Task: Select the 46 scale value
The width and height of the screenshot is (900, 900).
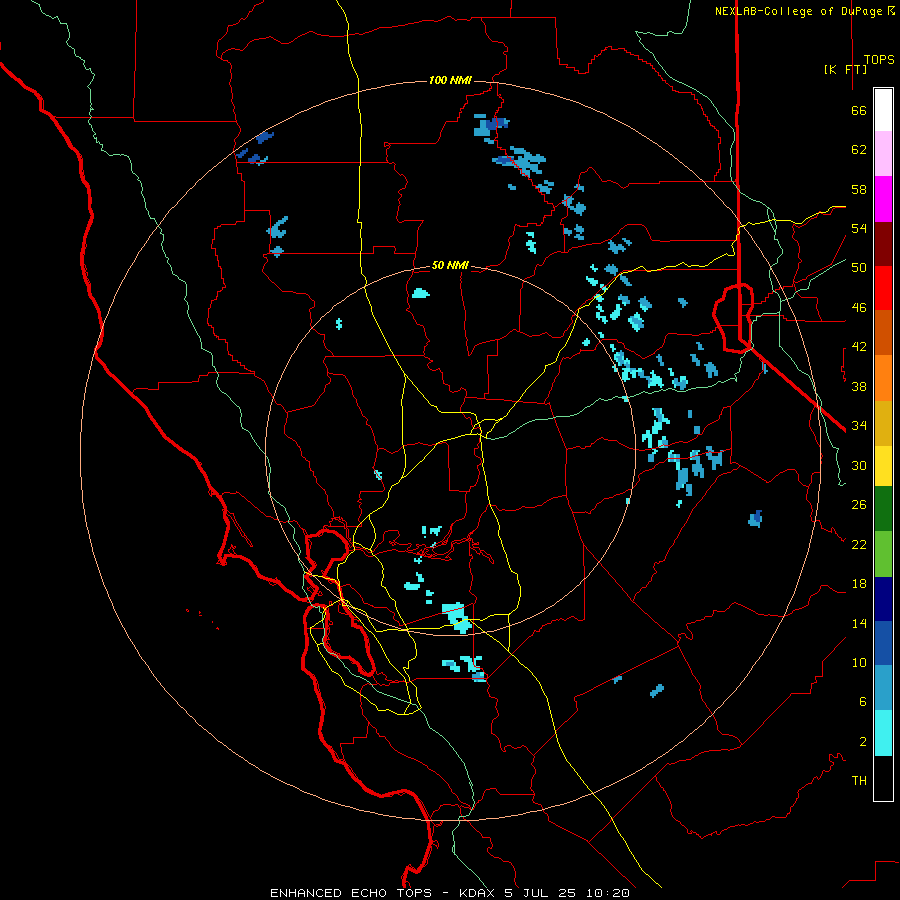Action: tap(859, 308)
